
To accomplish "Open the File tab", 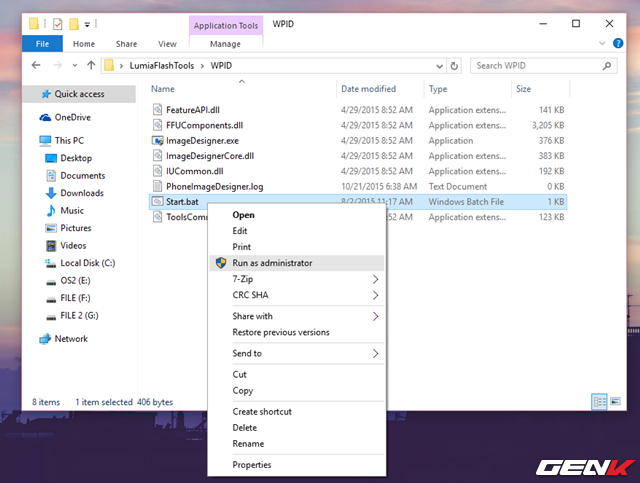I will [x=42, y=44].
